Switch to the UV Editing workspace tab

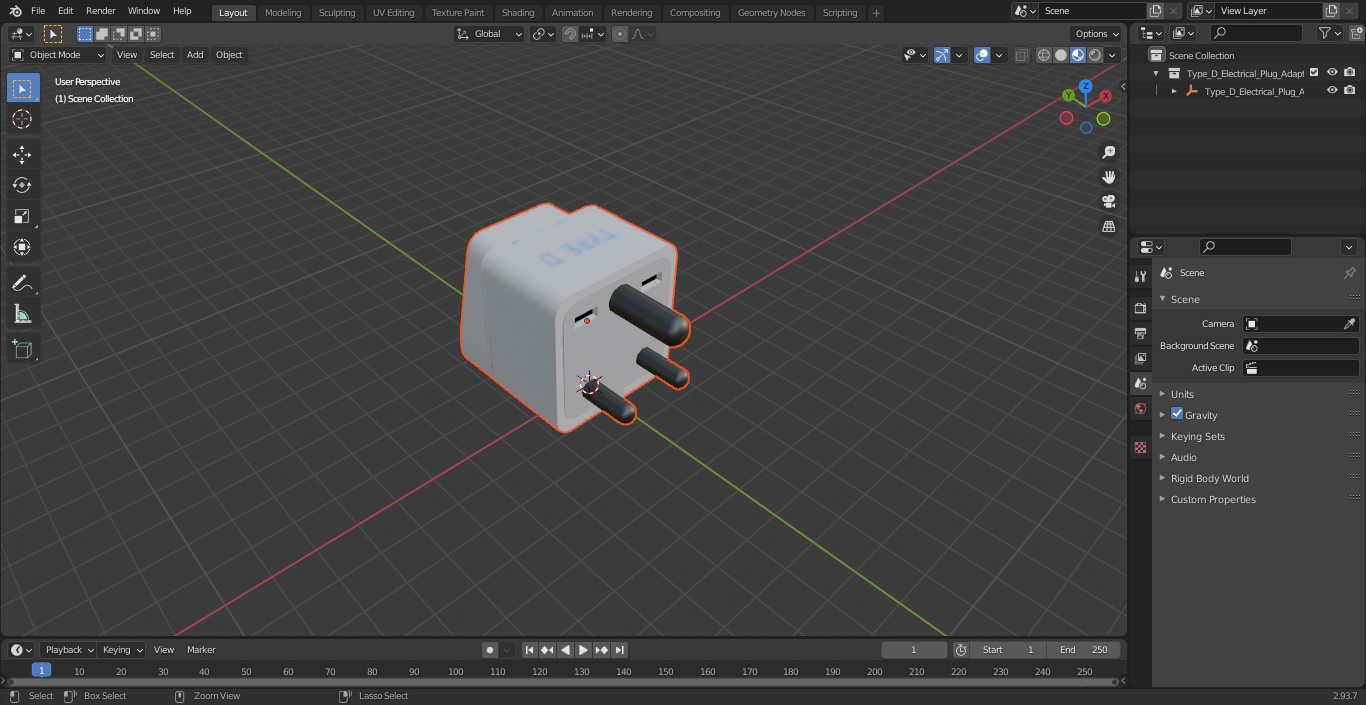click(393, 13)
